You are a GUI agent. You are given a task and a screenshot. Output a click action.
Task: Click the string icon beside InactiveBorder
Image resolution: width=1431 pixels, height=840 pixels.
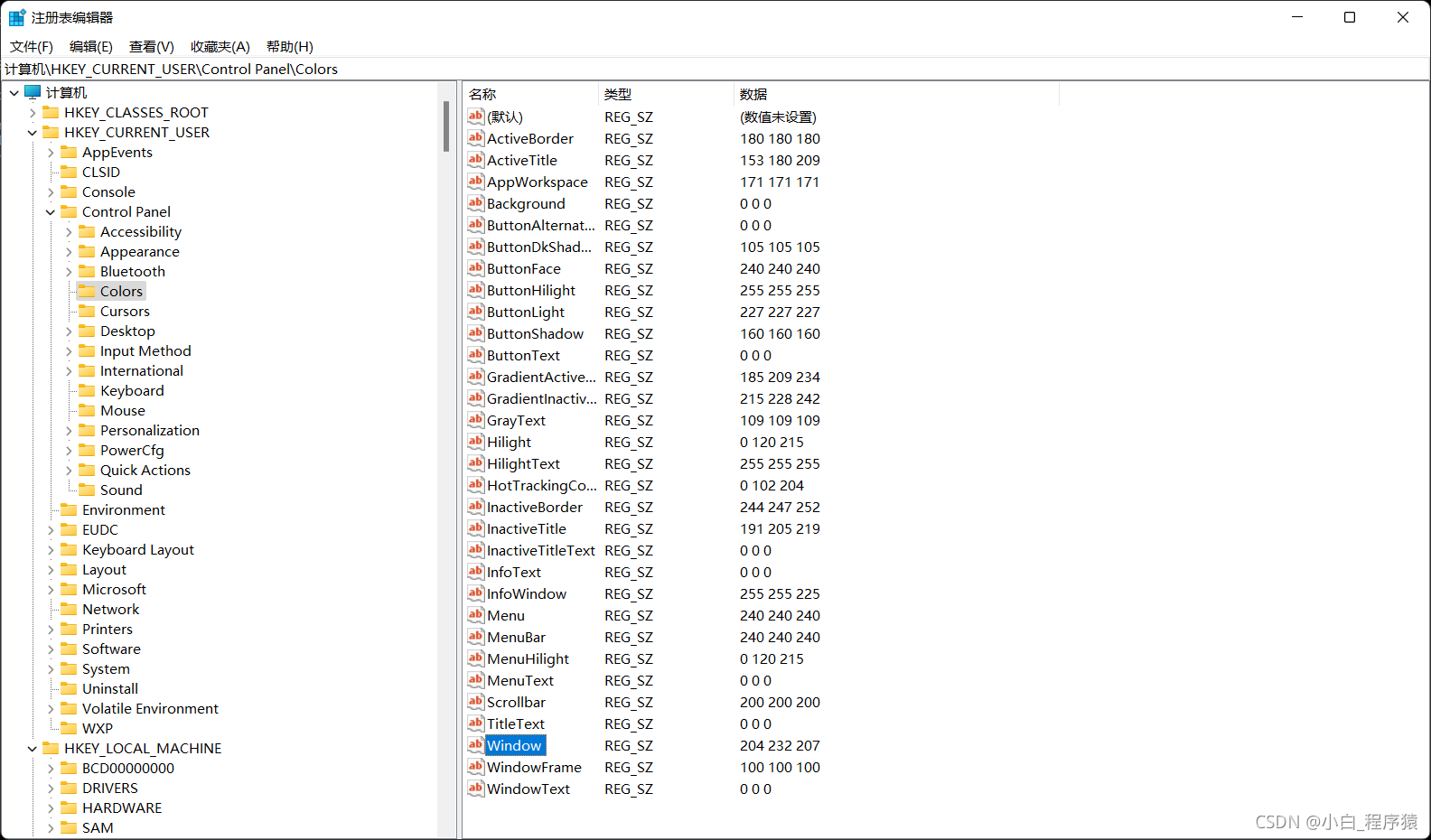(476, 507)
